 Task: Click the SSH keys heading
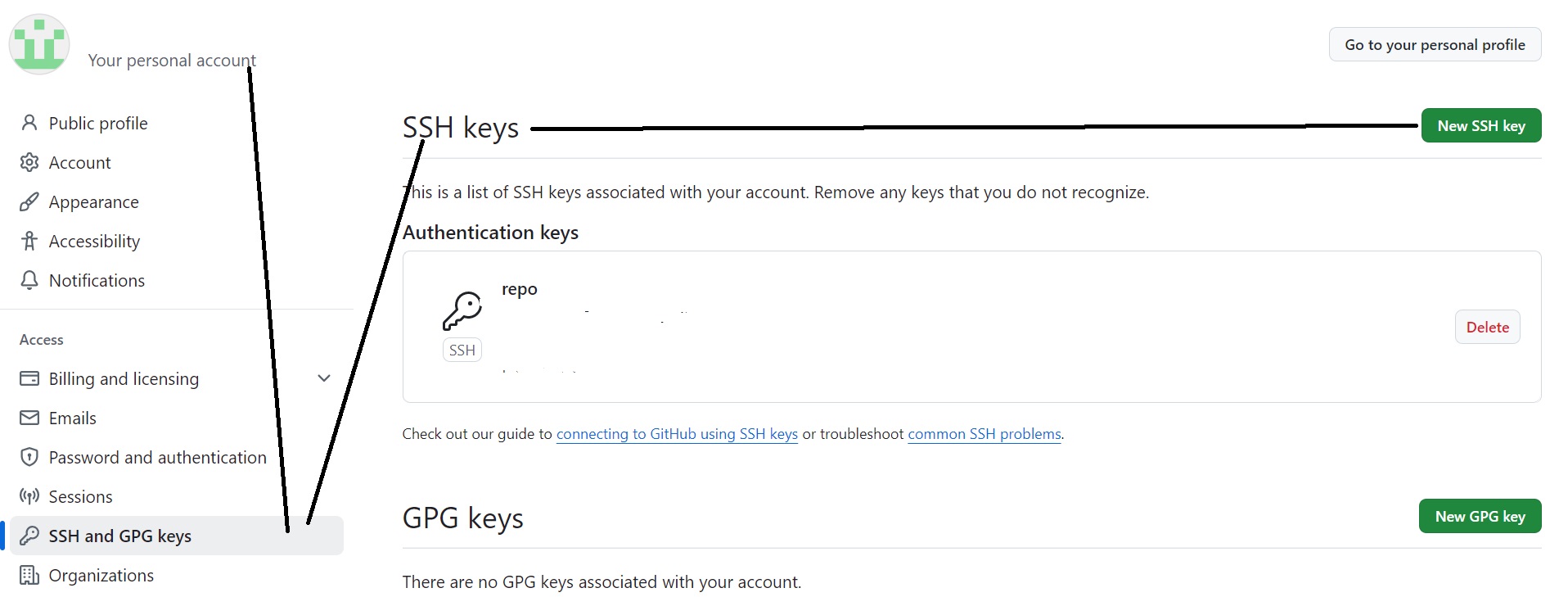pos(461,128)
